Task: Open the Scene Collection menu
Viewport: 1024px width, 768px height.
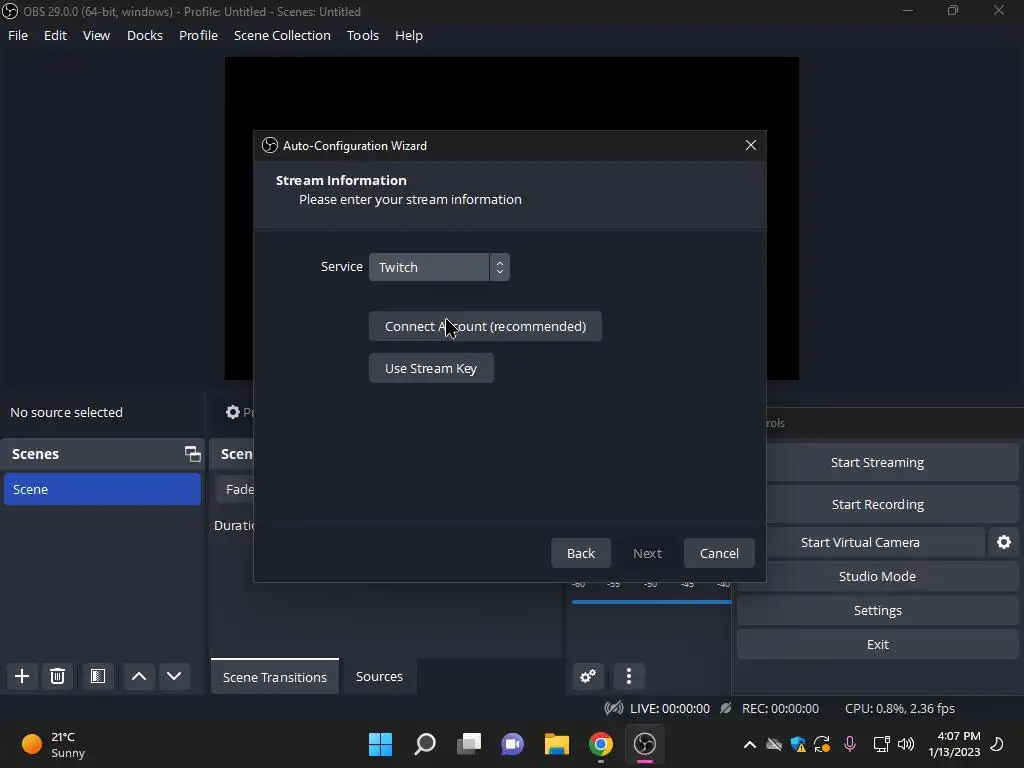Action: coord(282,35)
